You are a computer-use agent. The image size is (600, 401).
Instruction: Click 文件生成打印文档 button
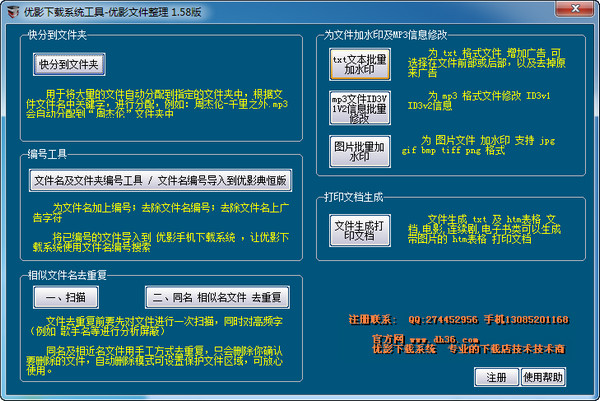click(x=360, y=230)
